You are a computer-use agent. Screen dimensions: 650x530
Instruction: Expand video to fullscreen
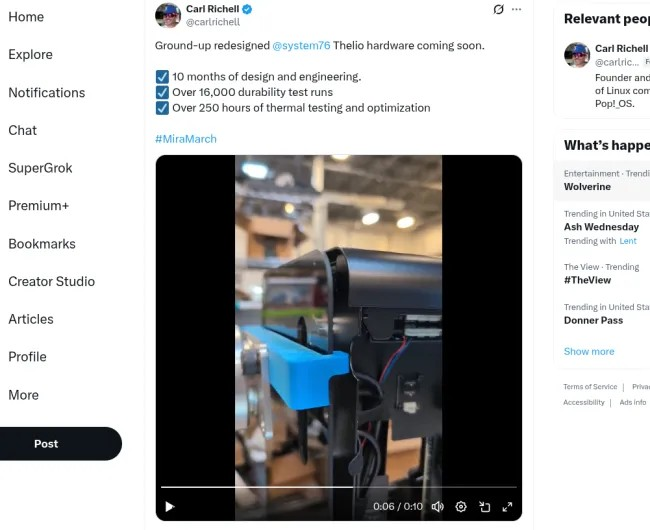[x=507, y=507]
